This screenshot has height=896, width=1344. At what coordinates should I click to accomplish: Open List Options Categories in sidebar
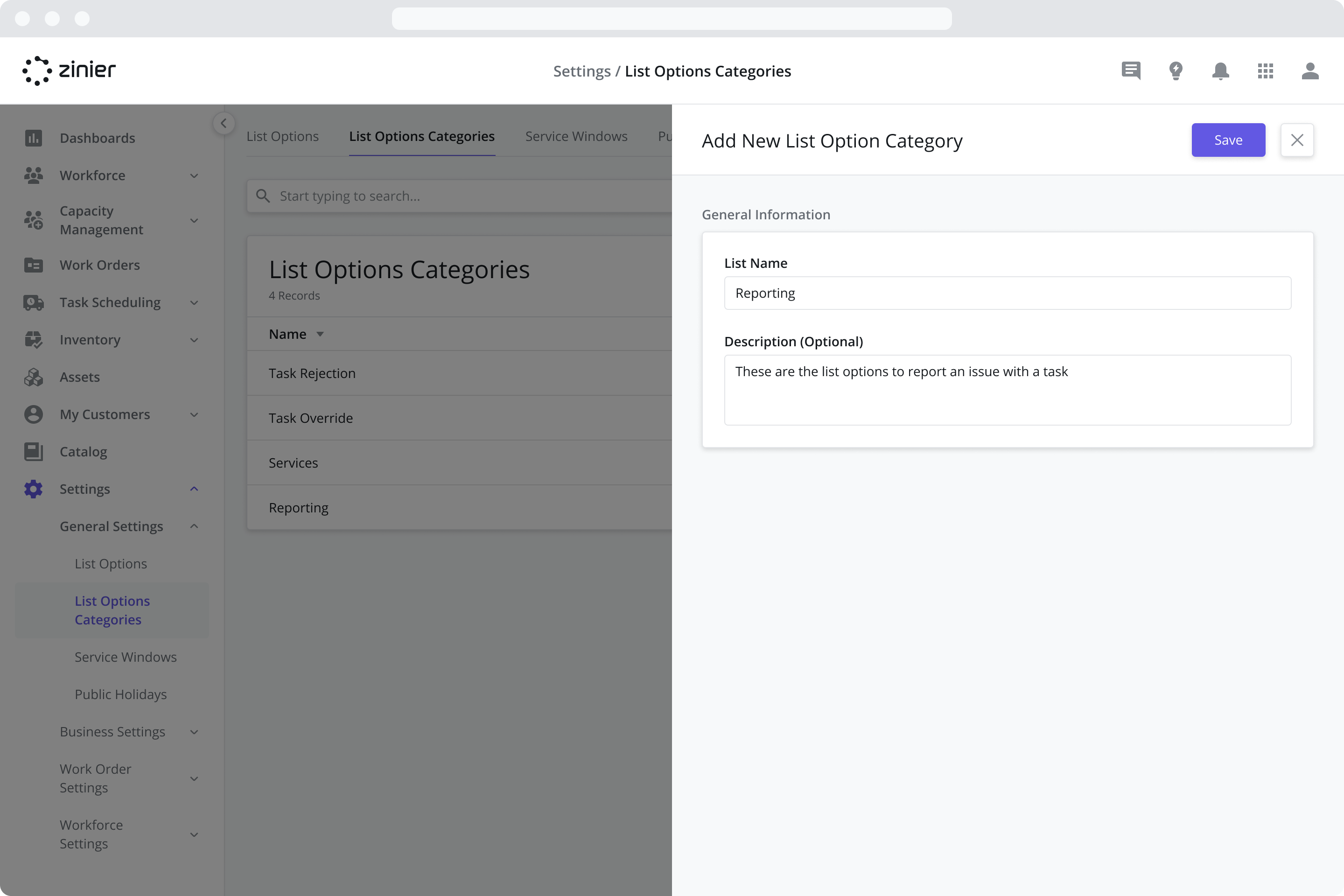(x=112, y=610)
